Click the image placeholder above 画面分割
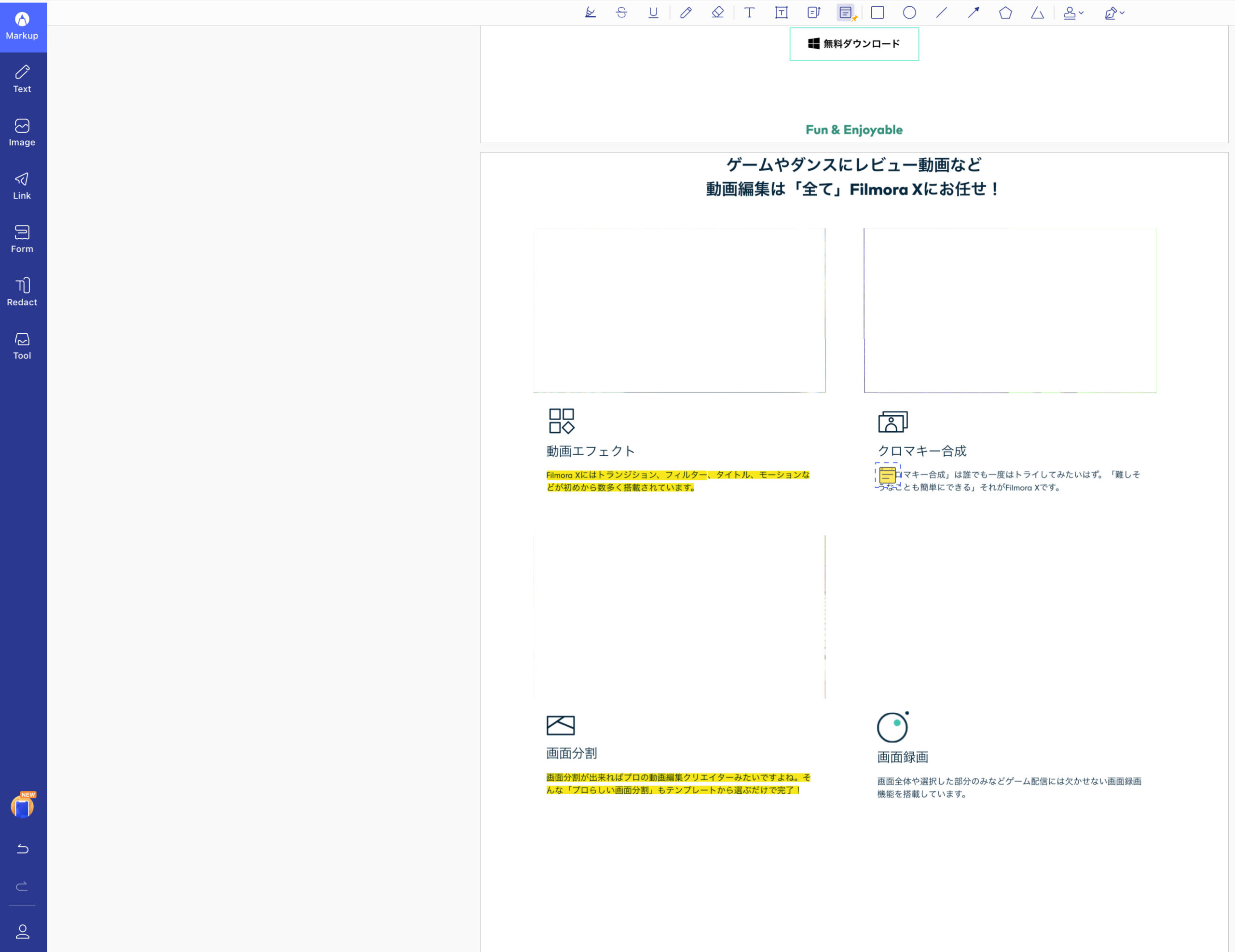Image resolution: width=1235 pixels, height=952 pixels. tap(679, 617)
